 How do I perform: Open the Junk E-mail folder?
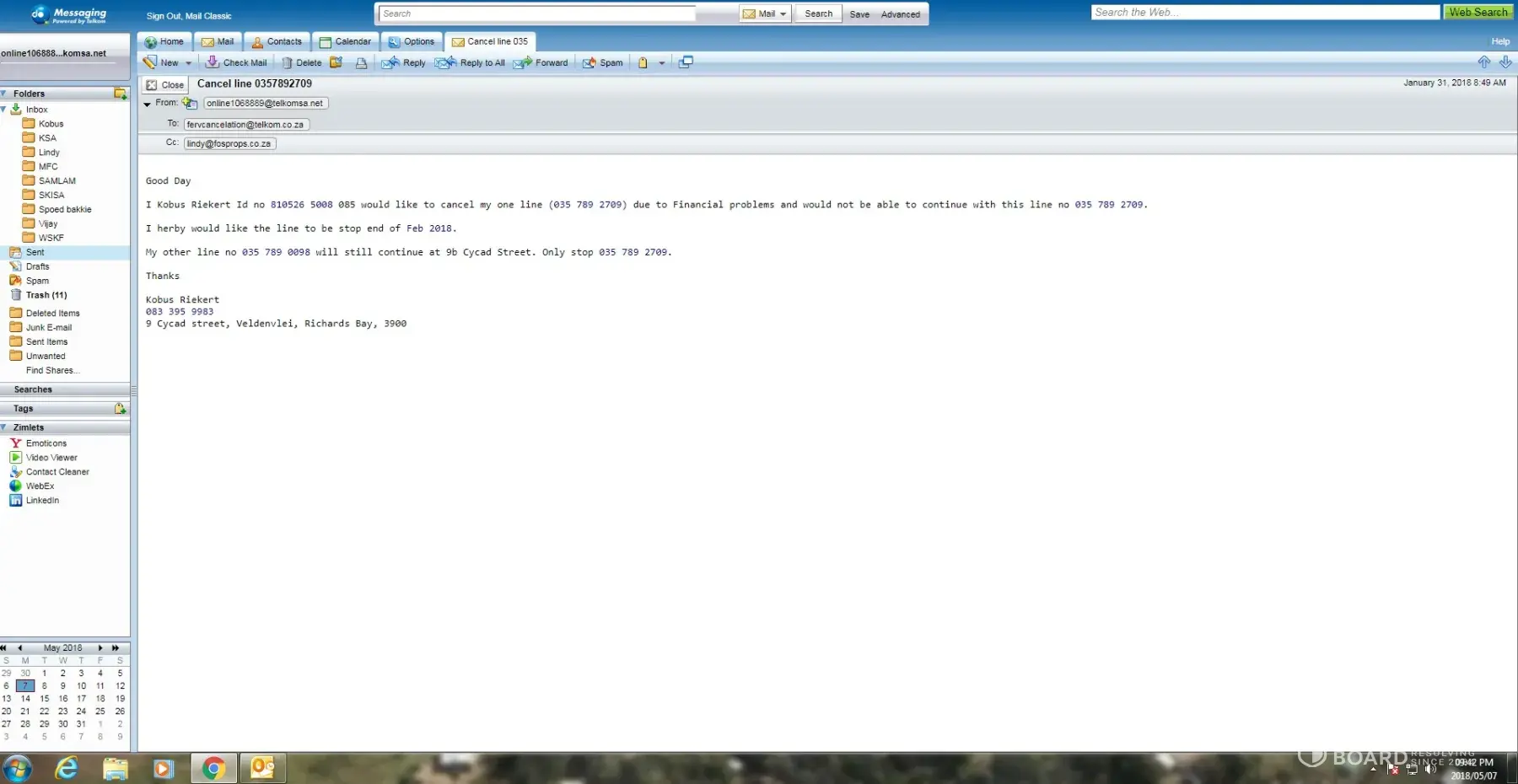48,328
